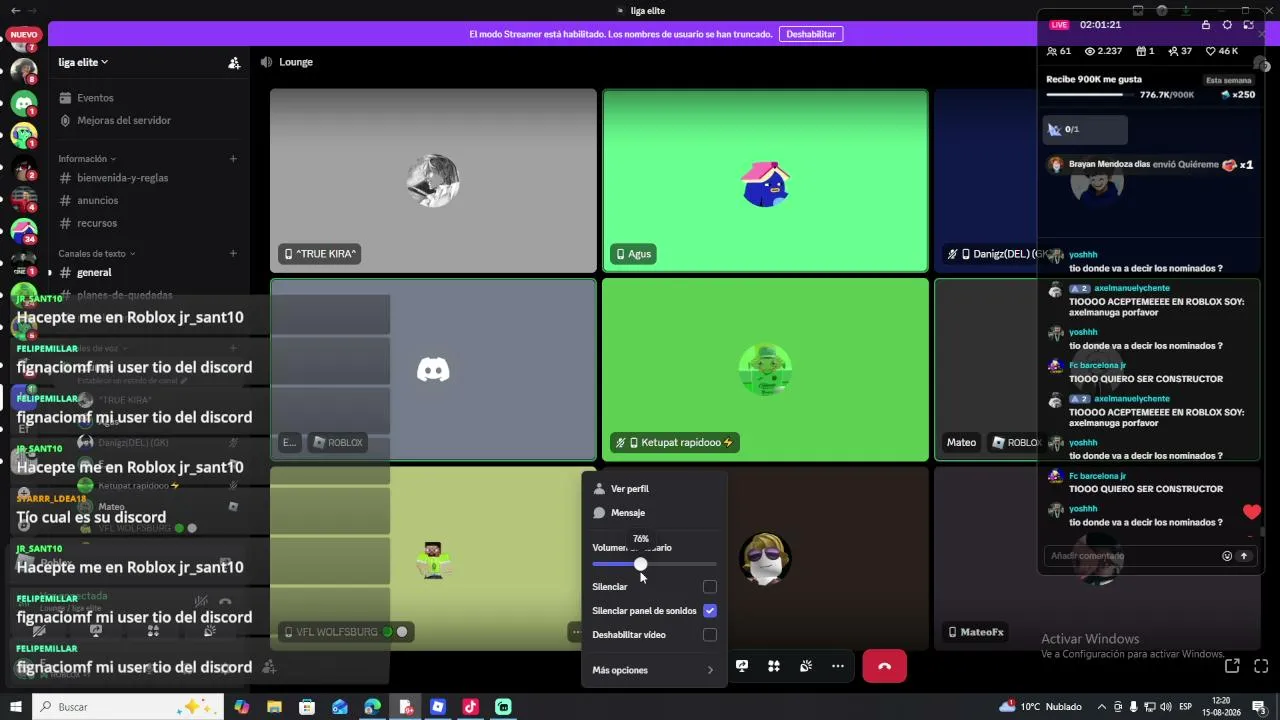Click the gift count icon in live stats
This screenshot has height=720, width=1280.
[1139, 51]
